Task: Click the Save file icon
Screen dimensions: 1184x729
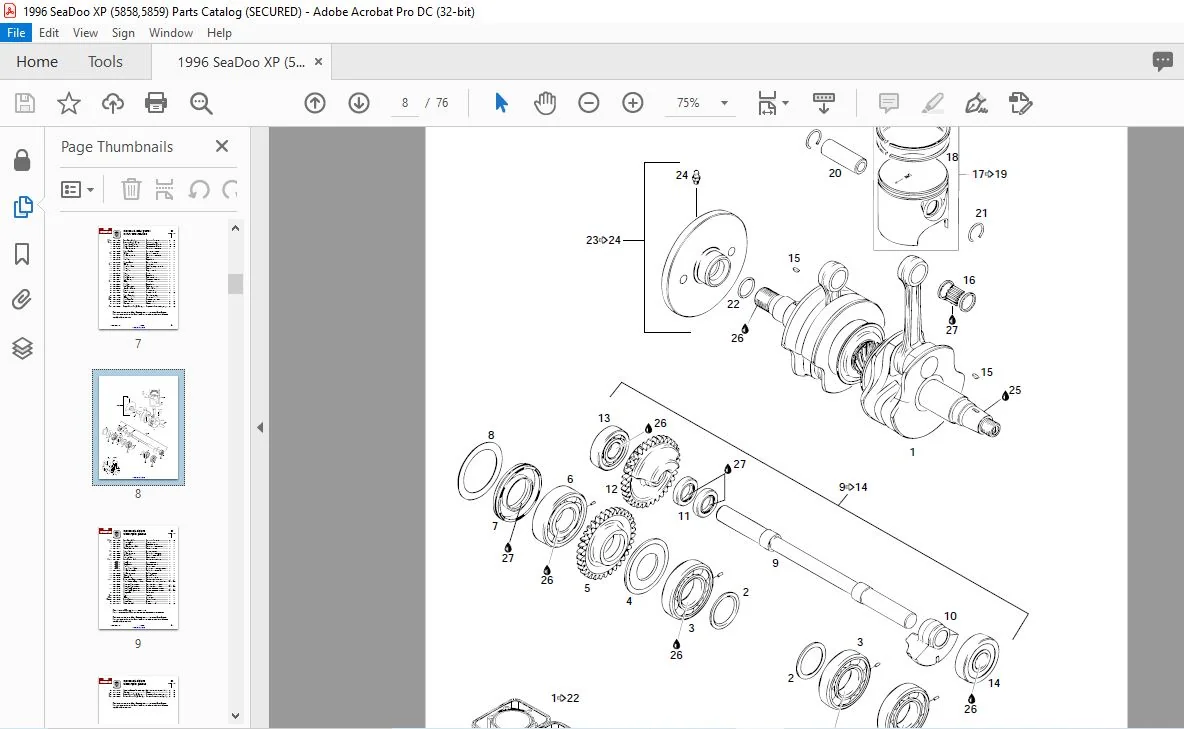Action: point(25,103)
